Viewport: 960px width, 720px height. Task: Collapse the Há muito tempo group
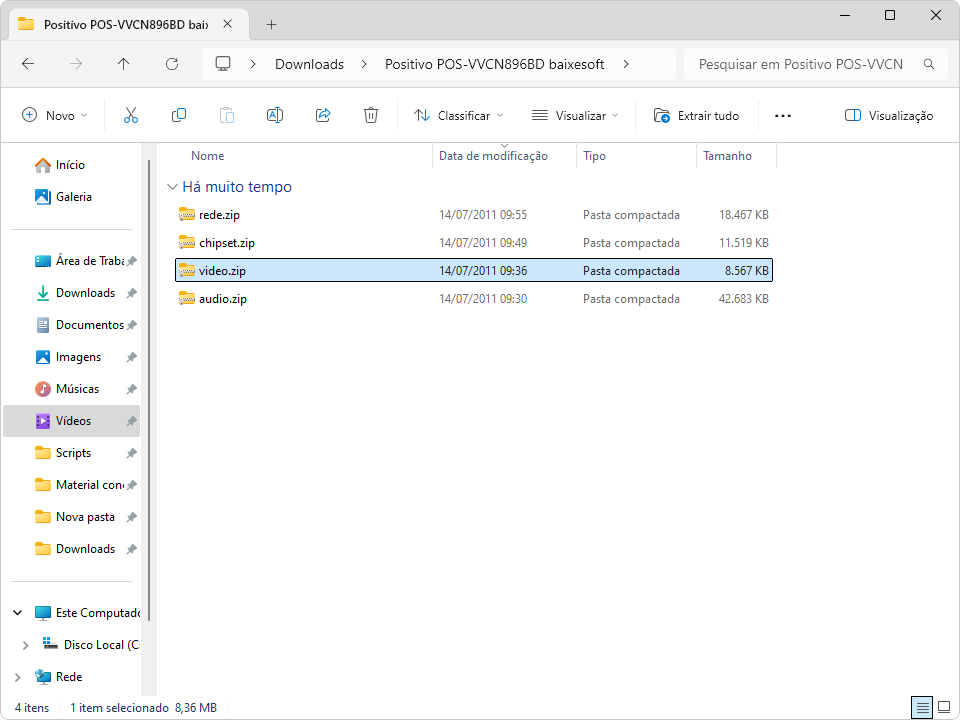pos(173,187)
